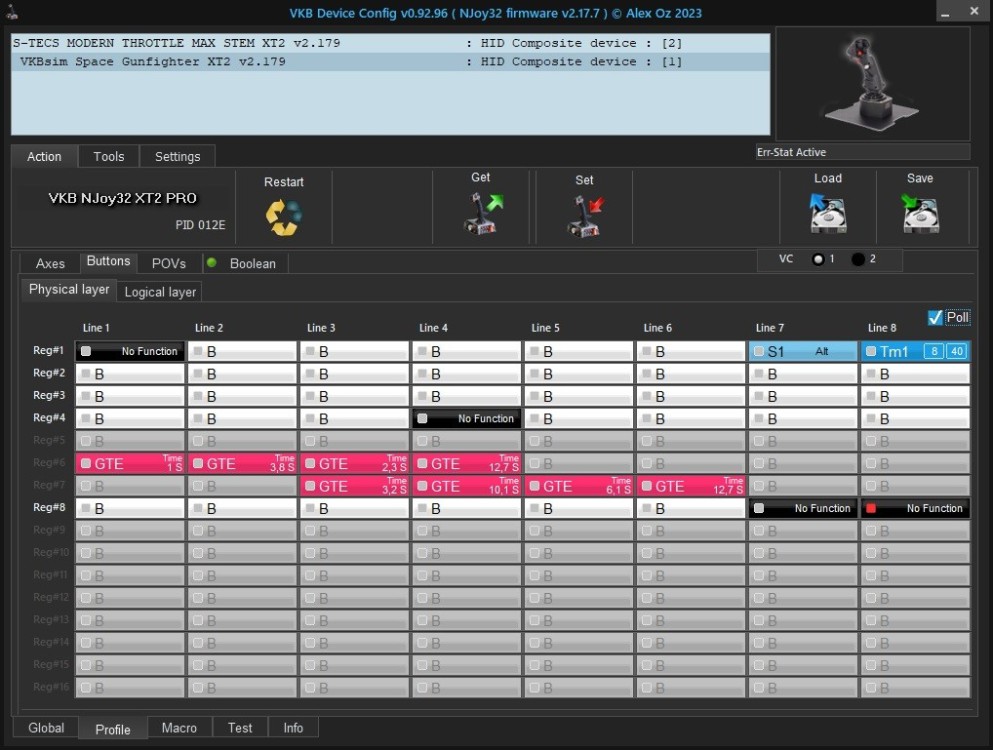
Task: Click the Load disk icon
Action: coord(828,213)
